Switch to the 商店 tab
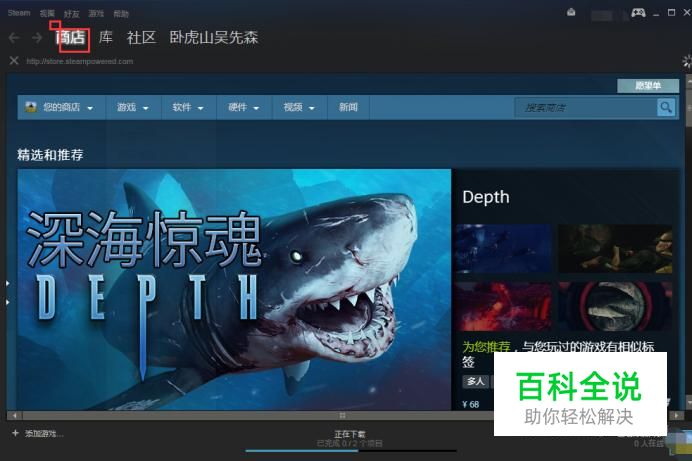Viewport: 692px width, 461px height. click(71, 37)
